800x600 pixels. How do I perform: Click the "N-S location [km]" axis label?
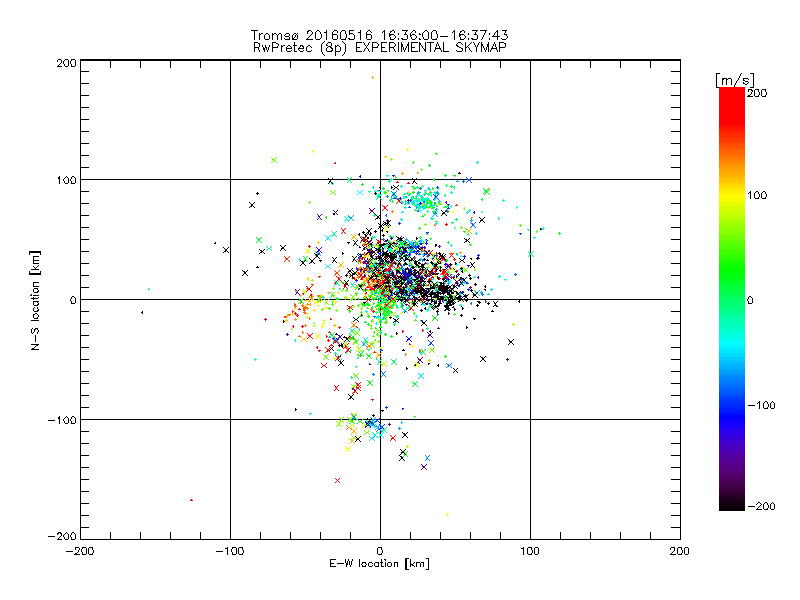(35, 300)
